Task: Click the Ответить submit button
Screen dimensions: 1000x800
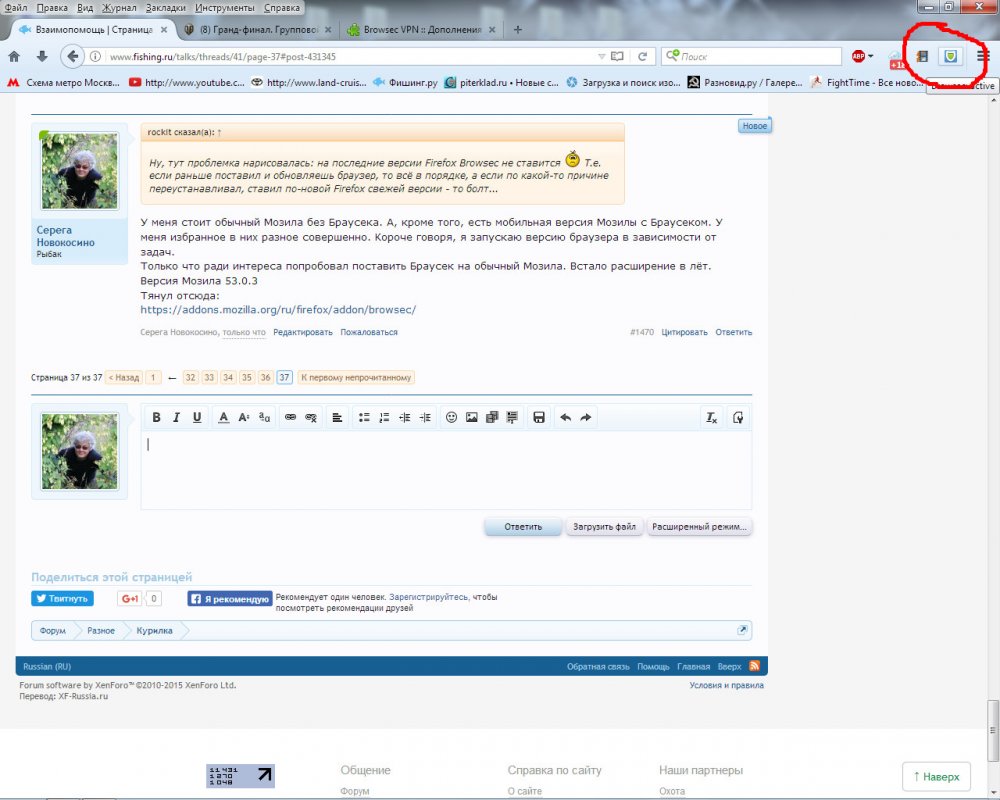Action: (x=523, y=526)
